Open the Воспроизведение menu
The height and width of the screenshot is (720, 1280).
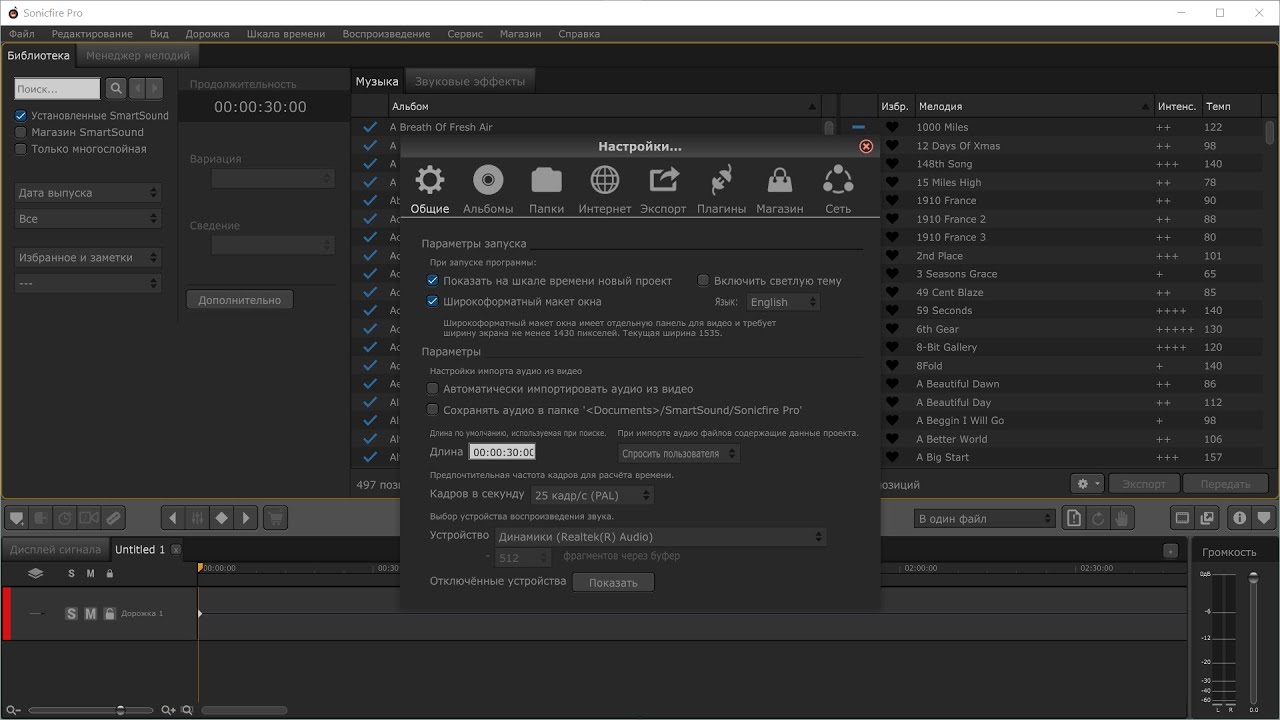(x=386, y=34)
